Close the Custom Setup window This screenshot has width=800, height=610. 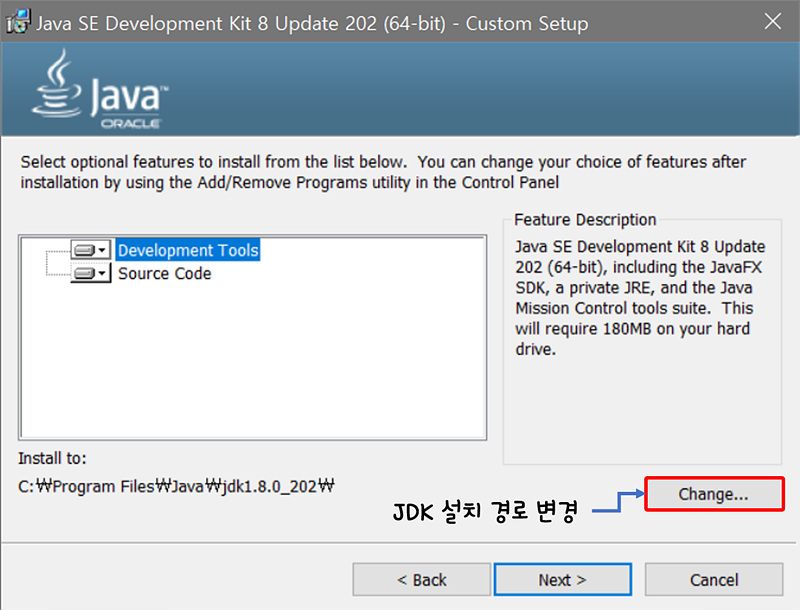[772, 21]
